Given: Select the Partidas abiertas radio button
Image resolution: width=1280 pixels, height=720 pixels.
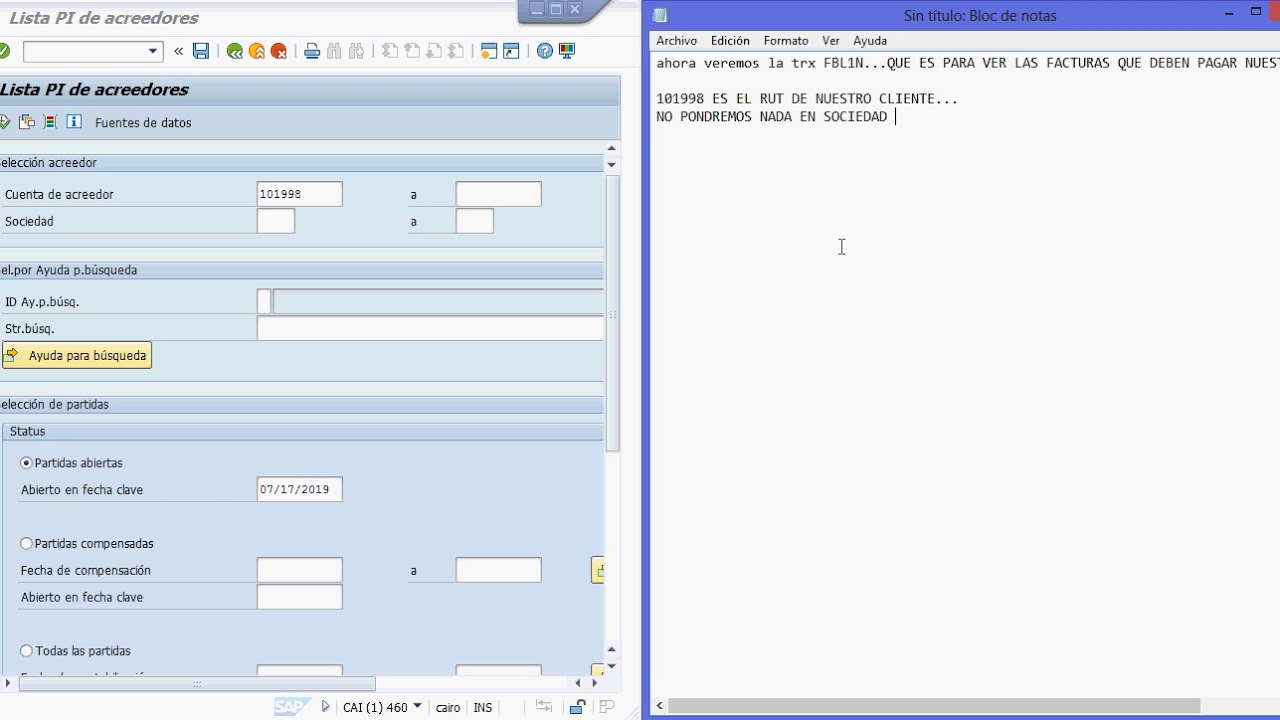Looking at the screenshot, I should [27, 463].
